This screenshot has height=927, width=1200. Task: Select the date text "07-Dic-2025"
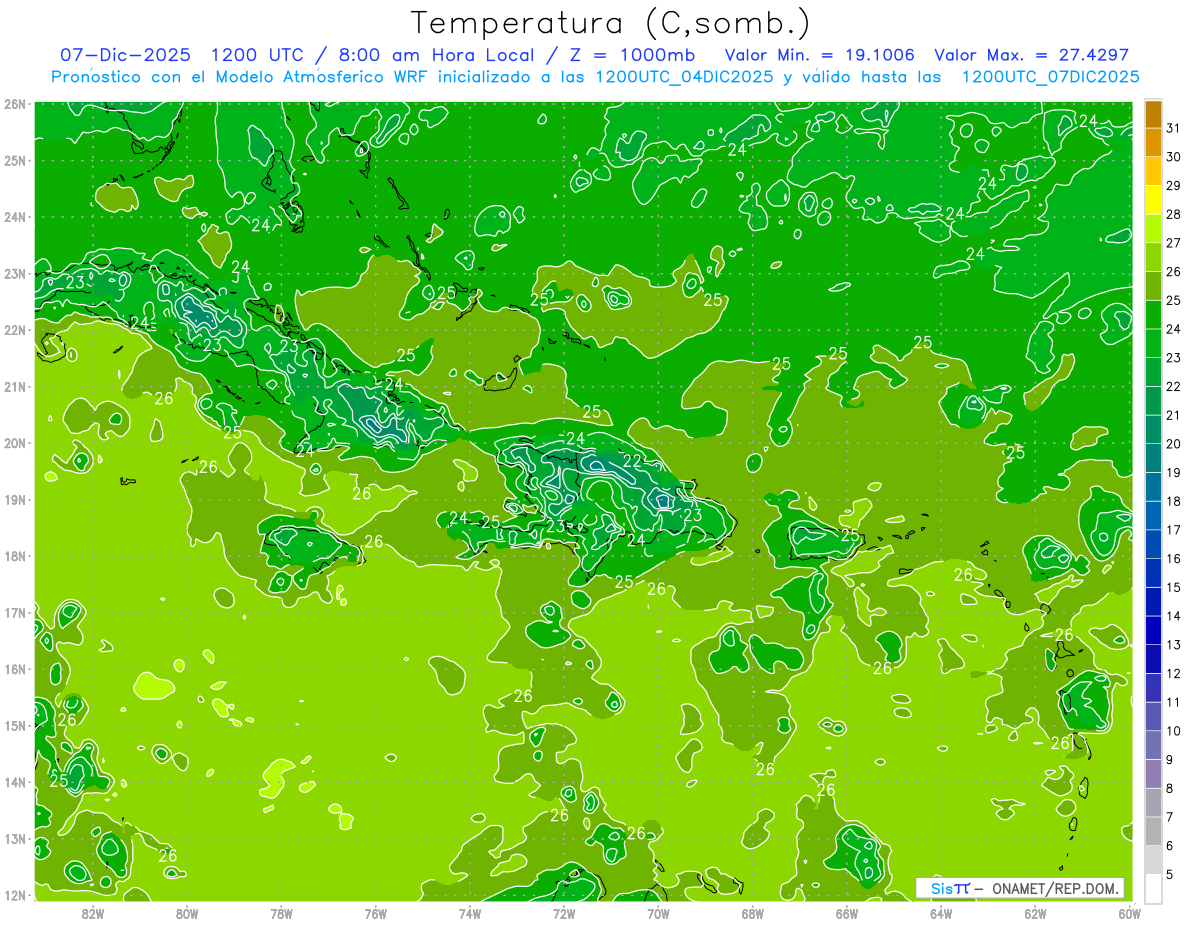pyautogui.click(x=125, y=55)
